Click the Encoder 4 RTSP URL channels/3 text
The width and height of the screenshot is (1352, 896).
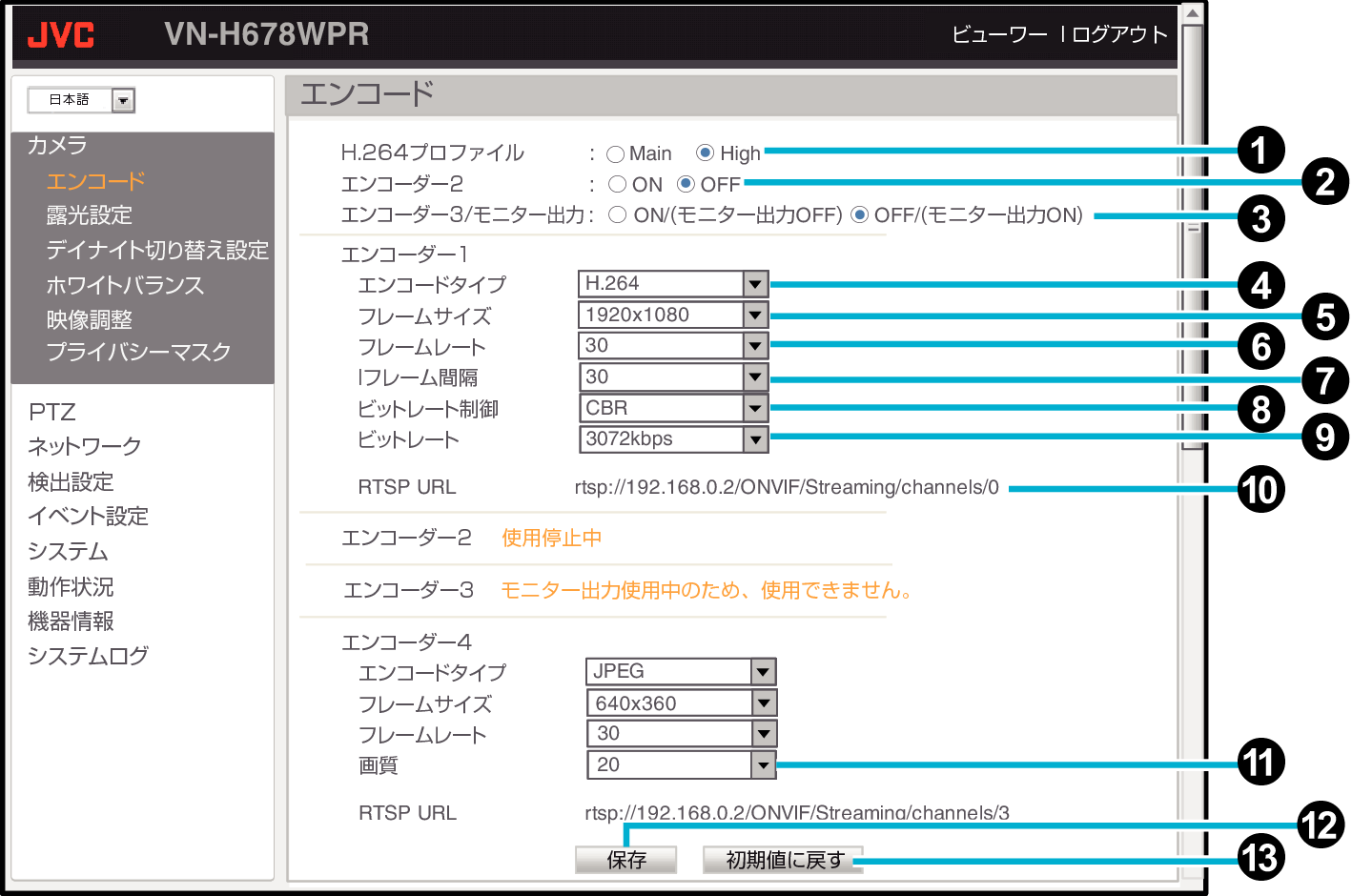click(x=797, y=813)
